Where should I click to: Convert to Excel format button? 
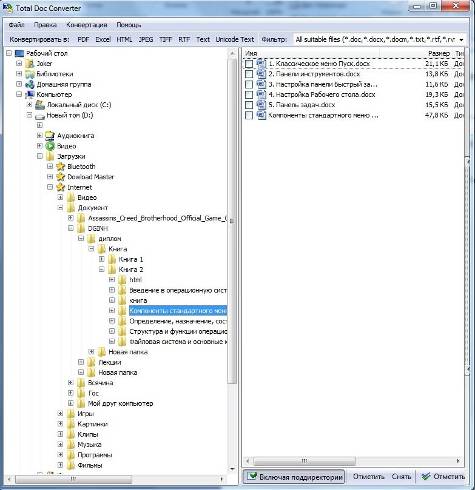coord(103,39)
